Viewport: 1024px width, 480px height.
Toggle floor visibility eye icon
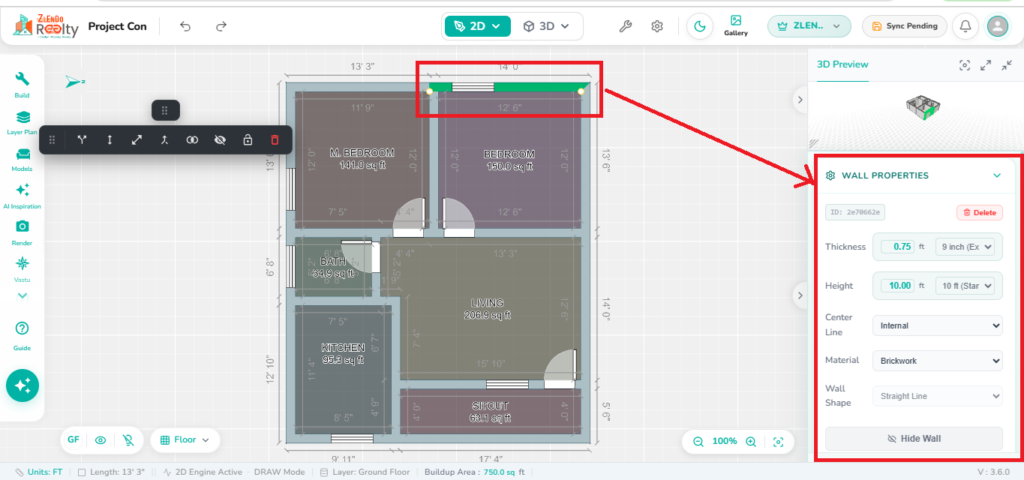(x=101, y=440)
